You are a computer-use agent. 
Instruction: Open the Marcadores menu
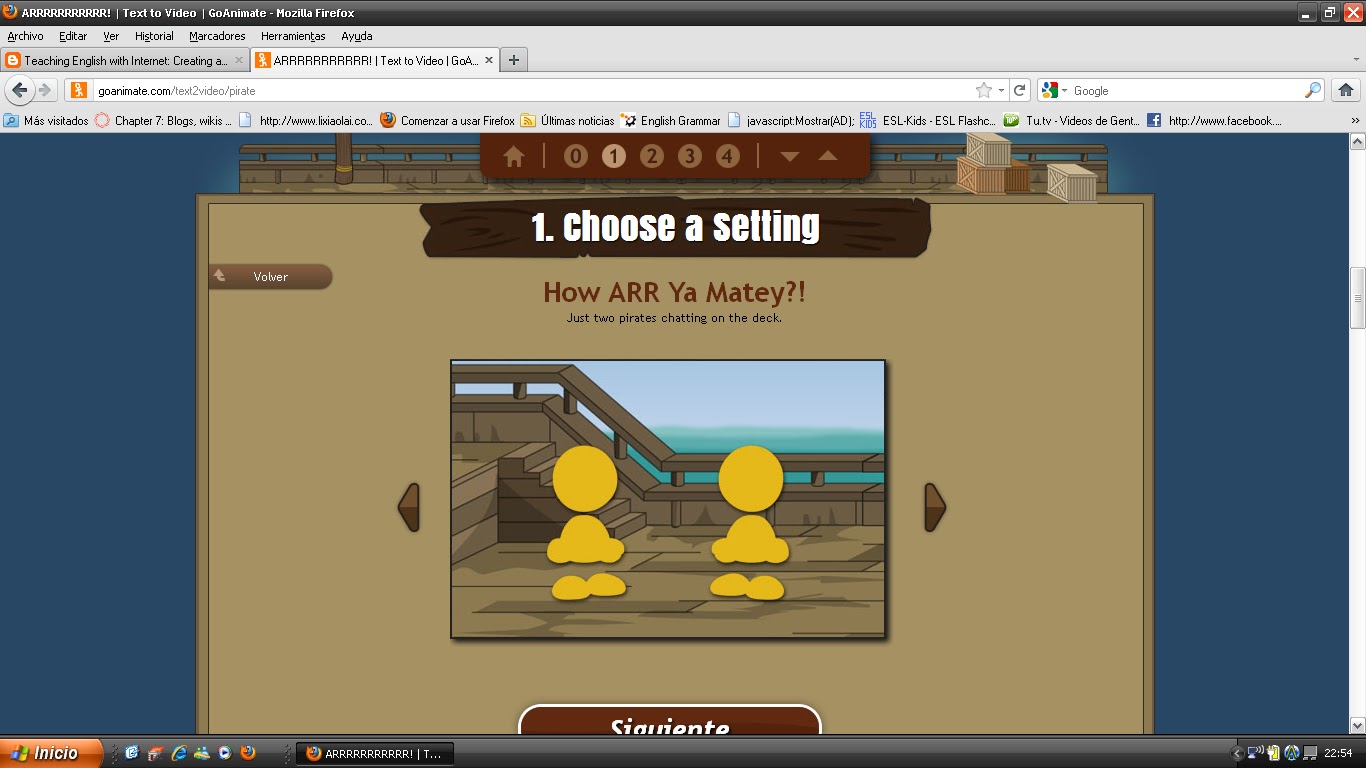pyautogui.click(x=217, y=36)
